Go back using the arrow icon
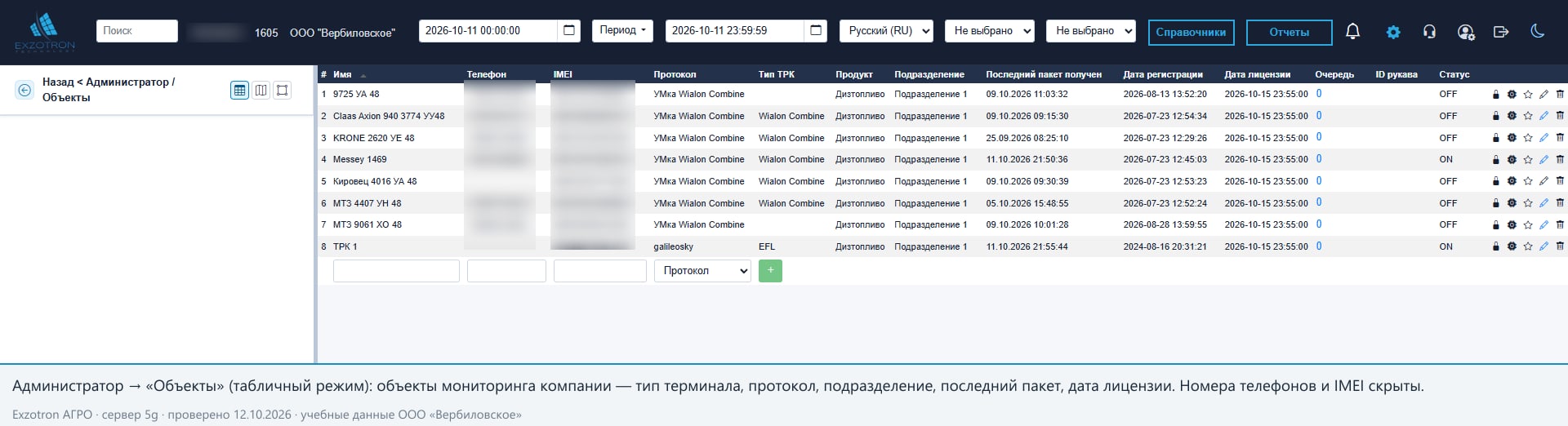This screenshot has height=426, width=1568. pos(24,90)
